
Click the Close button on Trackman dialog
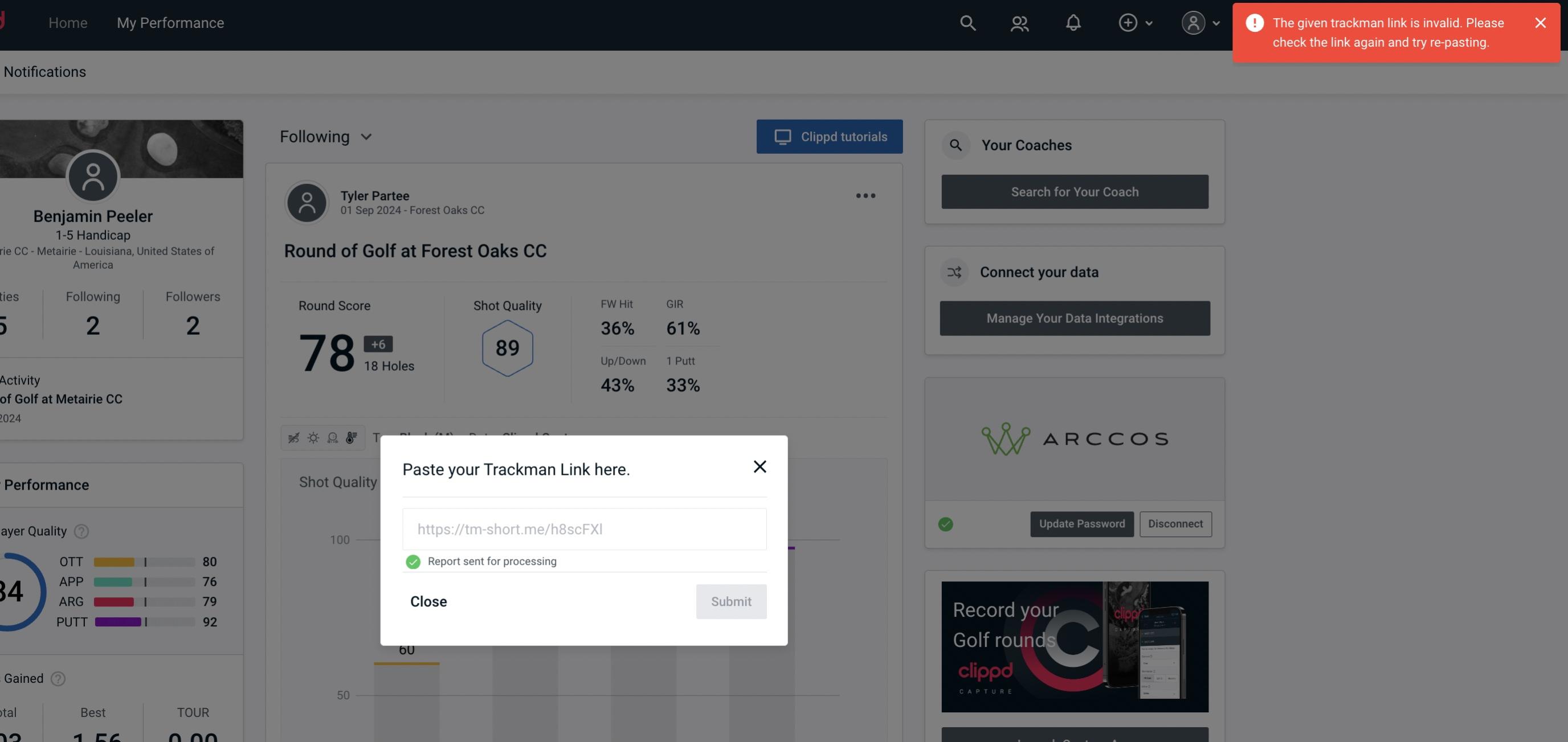pyautogui.click(x=428, y=601)
